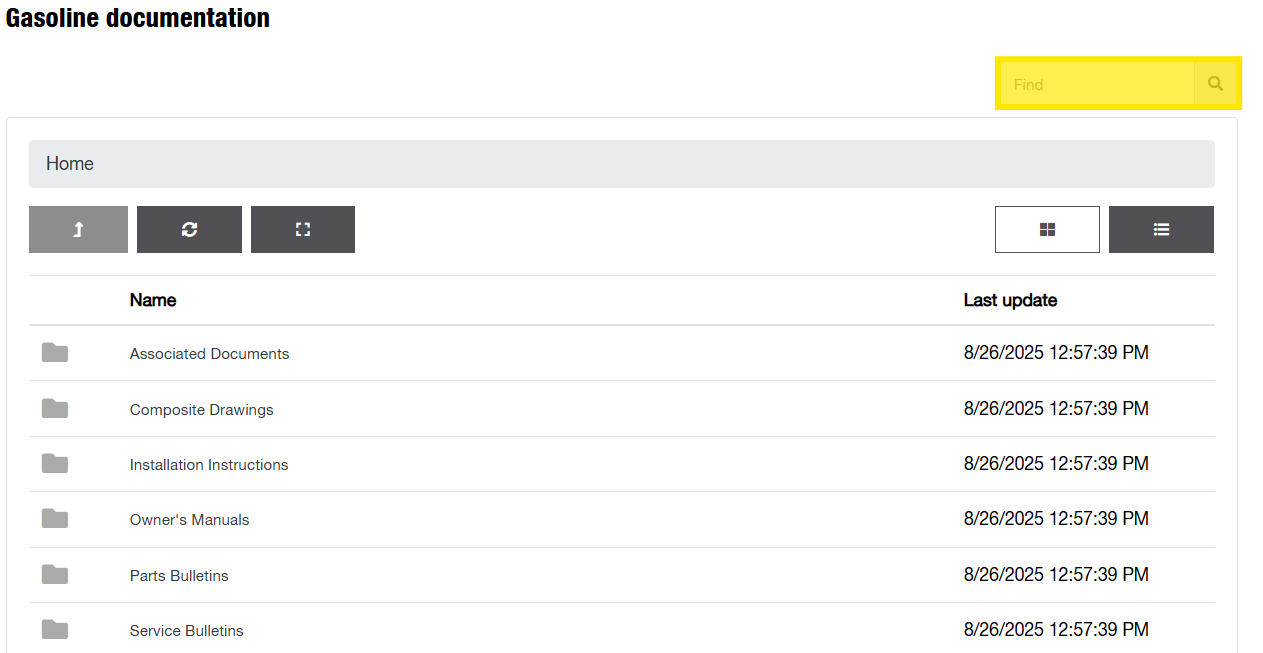
Task: Toggle fullscreen view of file browser
Action: tap(303, 229)
